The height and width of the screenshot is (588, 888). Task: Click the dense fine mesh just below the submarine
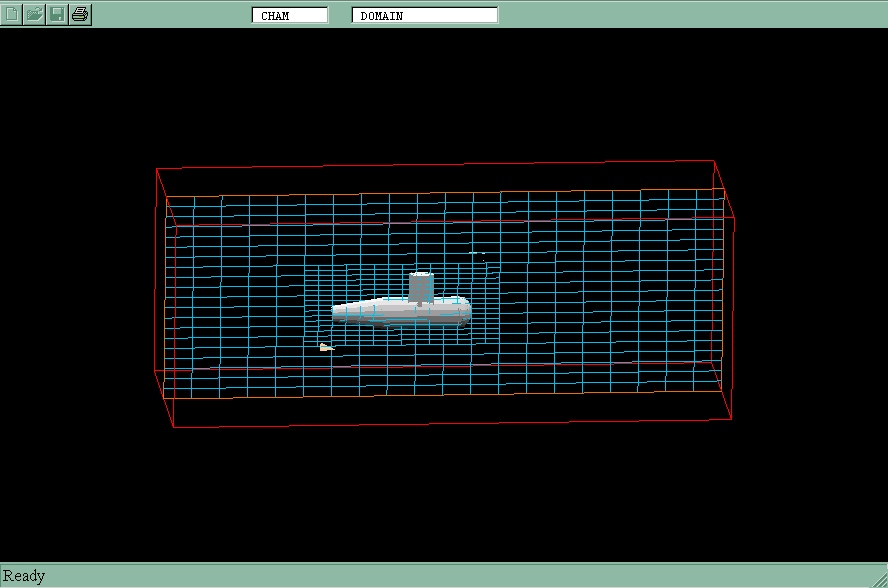400,340
